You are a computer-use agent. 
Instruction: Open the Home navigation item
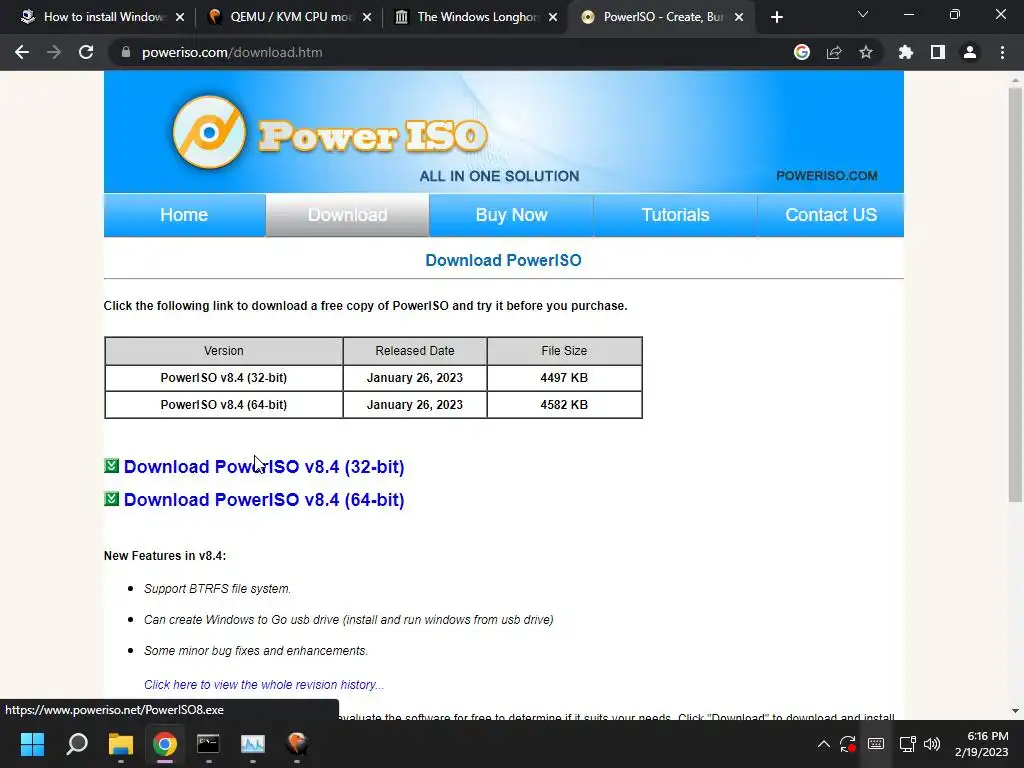pyautogui.click(x=184, y=215)
